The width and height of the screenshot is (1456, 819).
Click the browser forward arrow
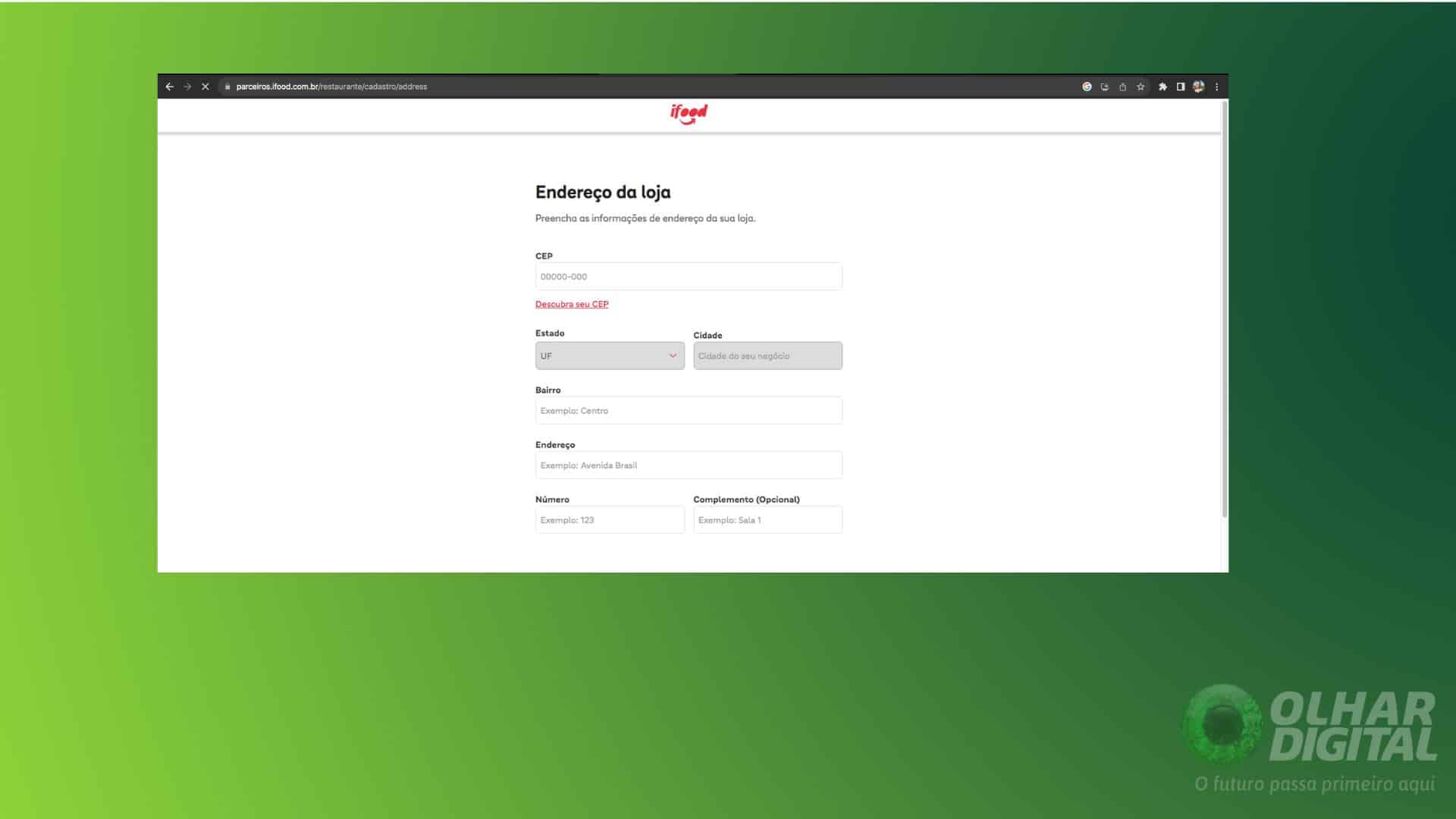[x=187, y=86]
